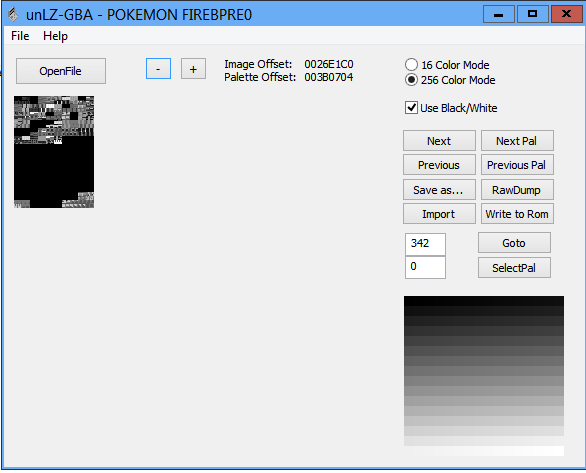Click the OpenFile button
The height and width of the screenshot is (473, 586).
coord(61,71)
